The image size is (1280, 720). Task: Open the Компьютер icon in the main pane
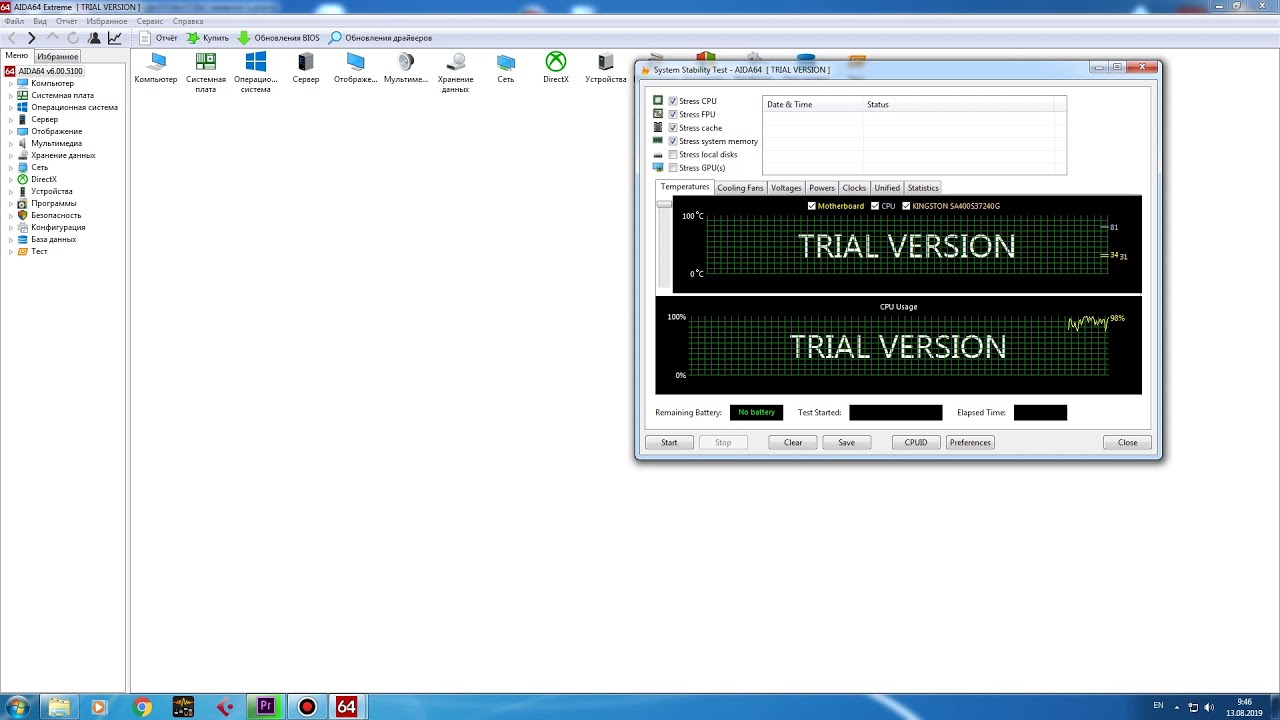(156, 68)
